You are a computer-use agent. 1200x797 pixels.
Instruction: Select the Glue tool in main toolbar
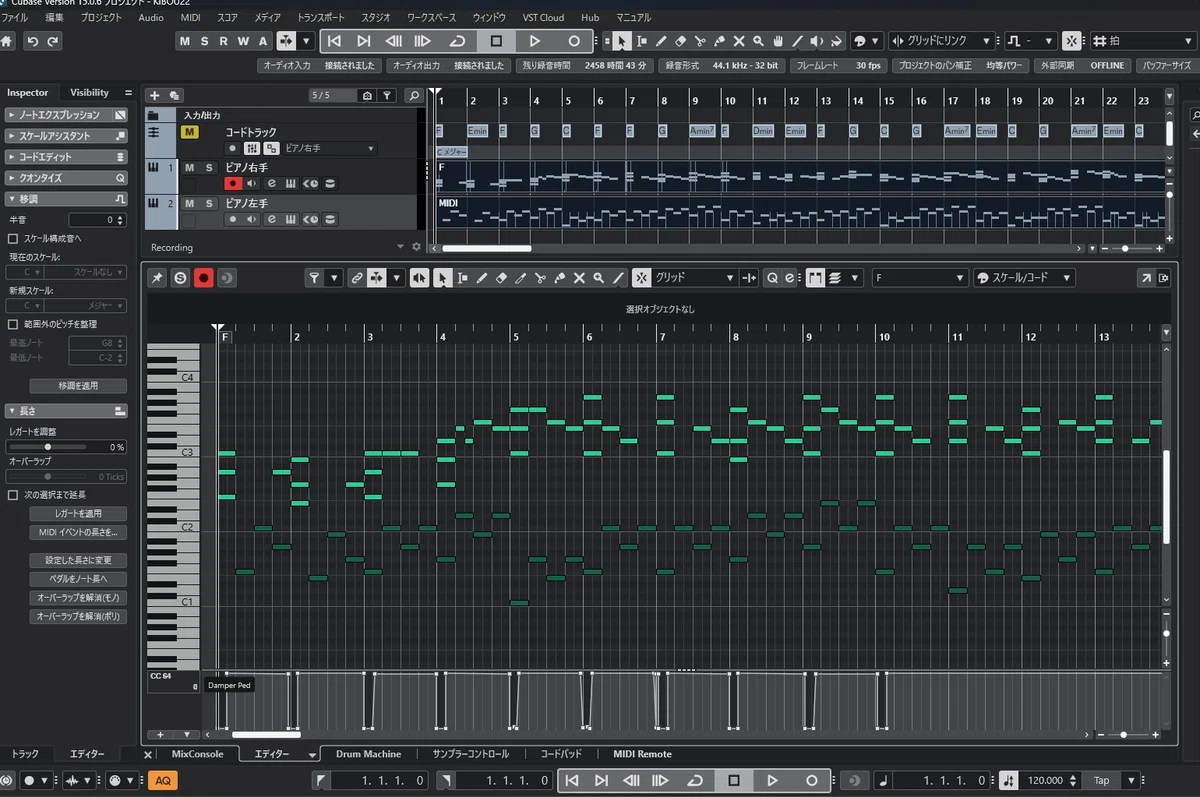point(719,41)
